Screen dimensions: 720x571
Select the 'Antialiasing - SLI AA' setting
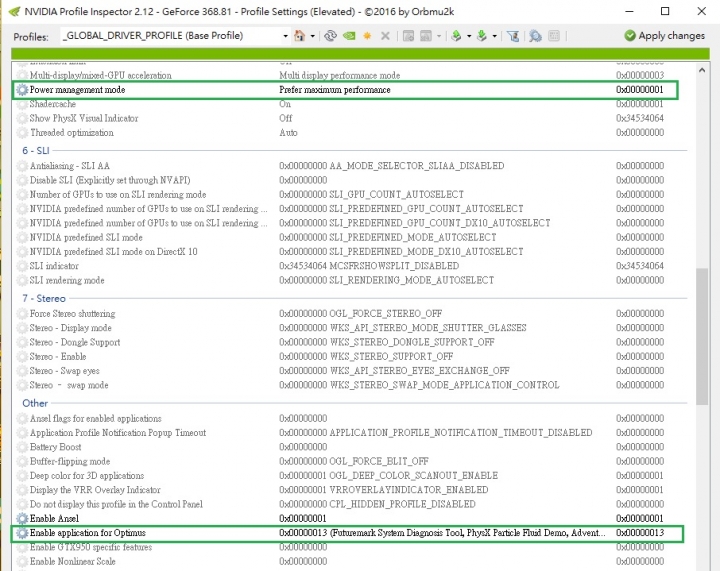(x=69, y=166)
